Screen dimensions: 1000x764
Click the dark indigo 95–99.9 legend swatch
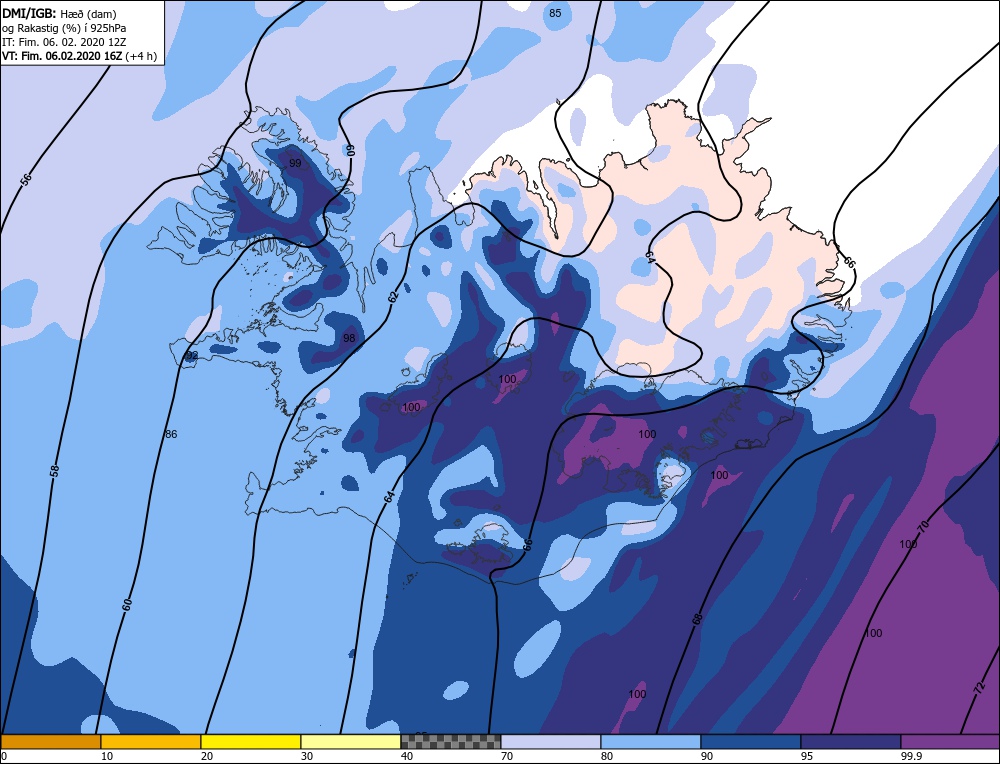tap(851, 741)
